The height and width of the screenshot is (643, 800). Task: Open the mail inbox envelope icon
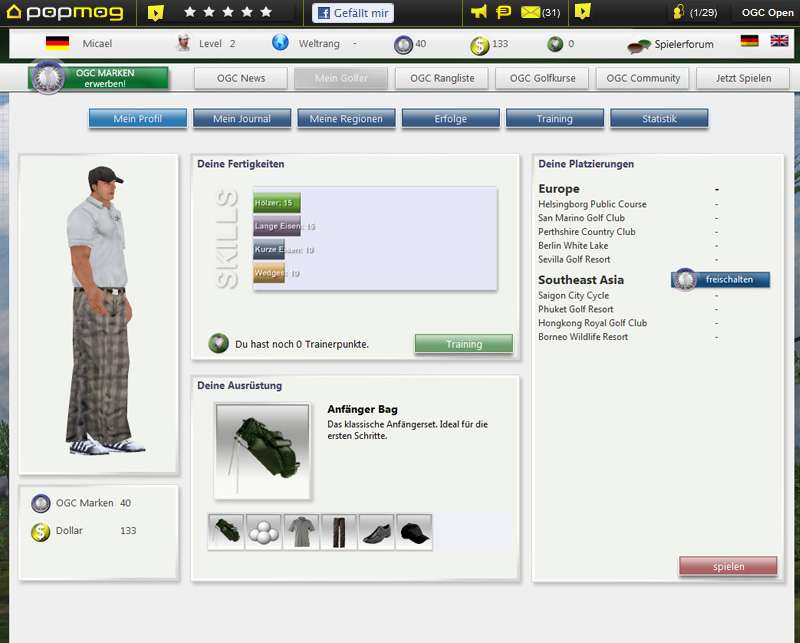click(528, 14)
